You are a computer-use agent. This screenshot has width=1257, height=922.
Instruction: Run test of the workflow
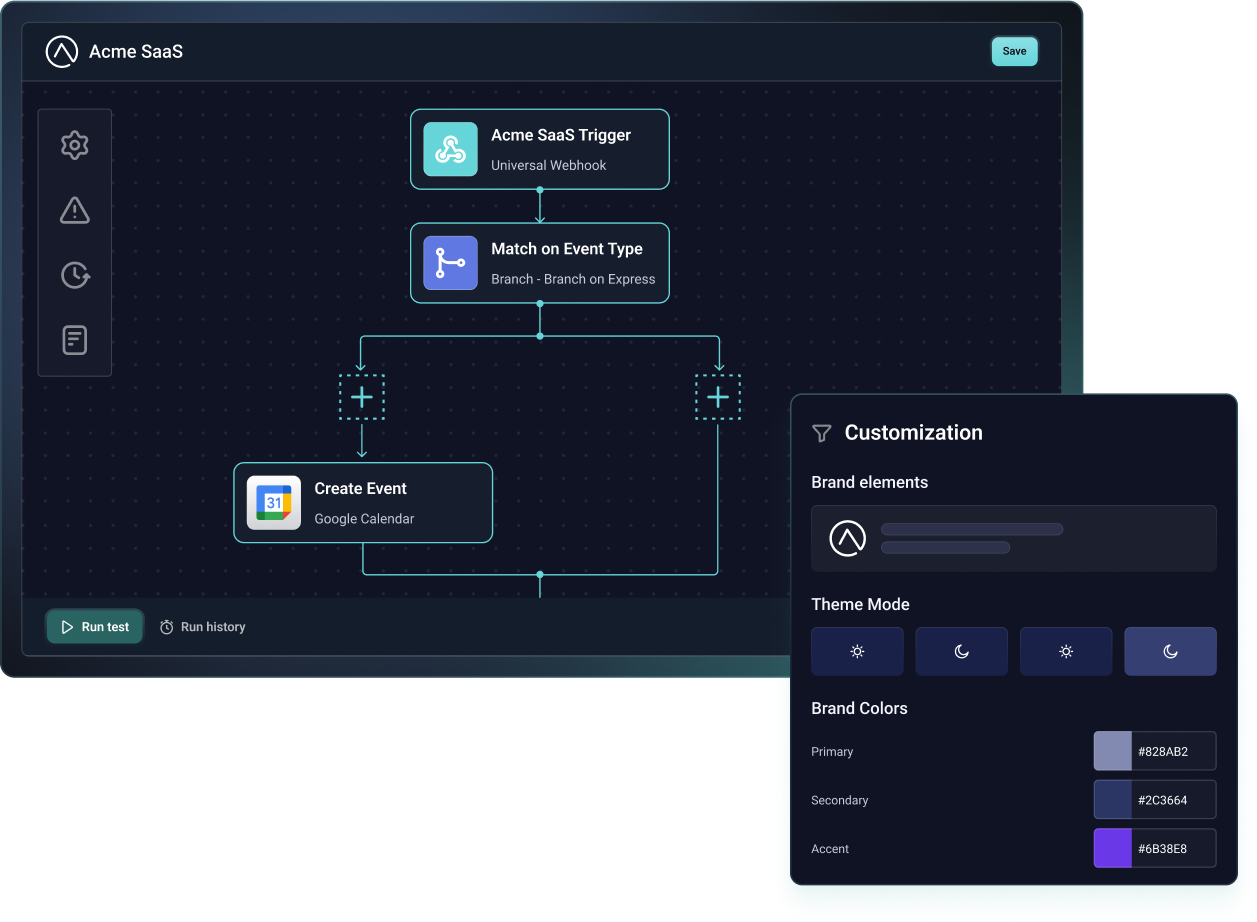[x=95, y=627]
